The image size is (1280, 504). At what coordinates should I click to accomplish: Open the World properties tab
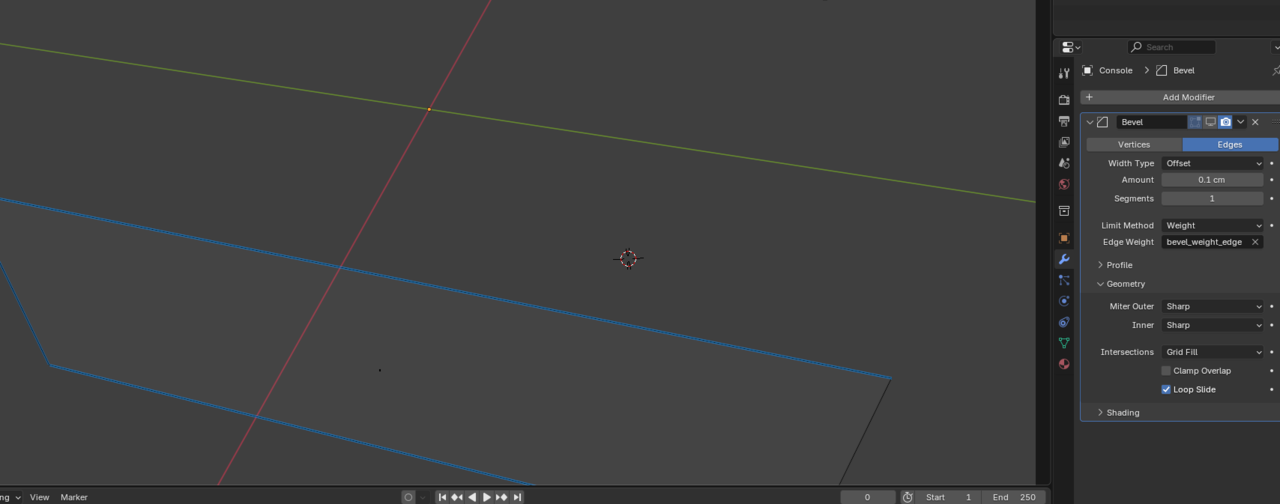tap(1064, 184)
